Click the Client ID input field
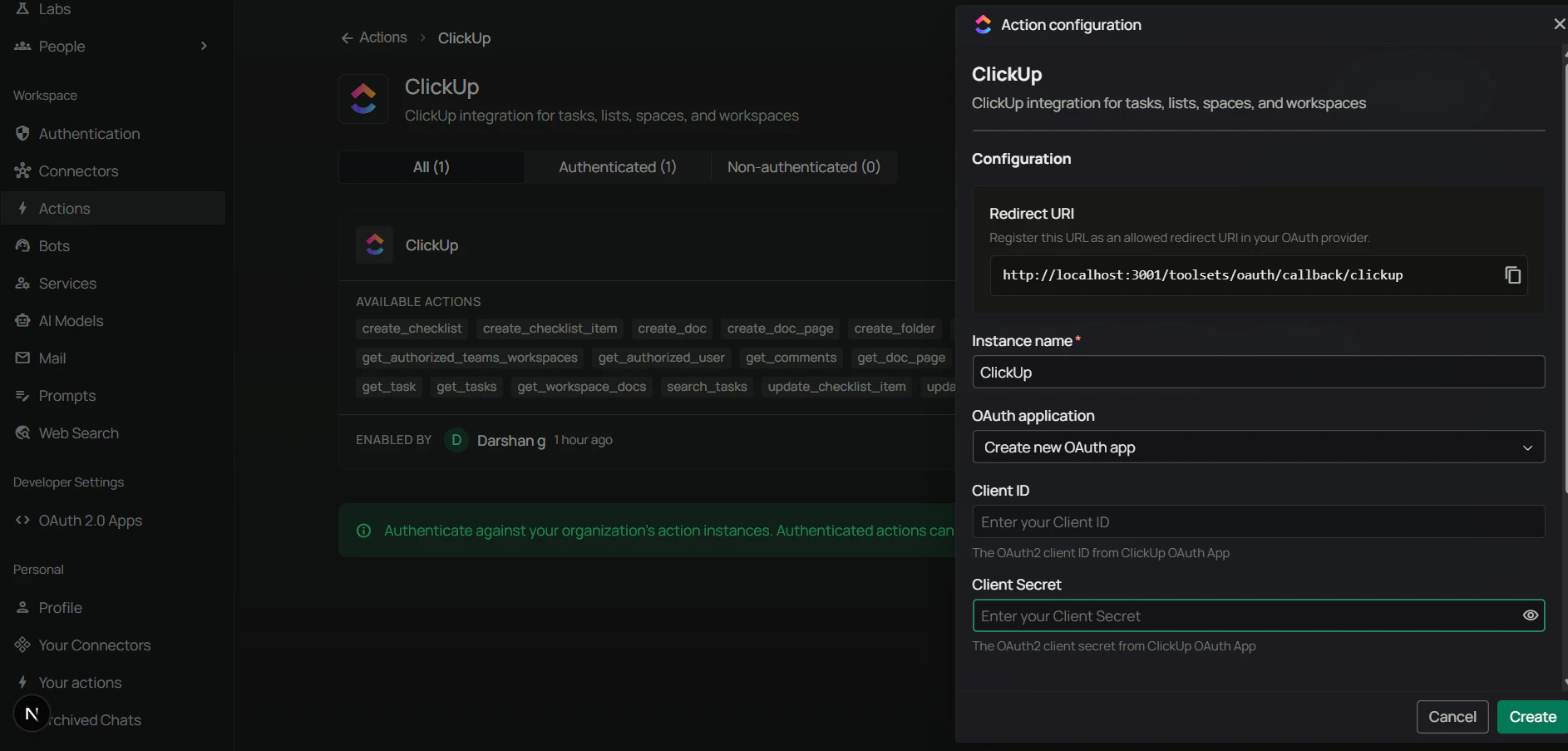 [1257, 521]
